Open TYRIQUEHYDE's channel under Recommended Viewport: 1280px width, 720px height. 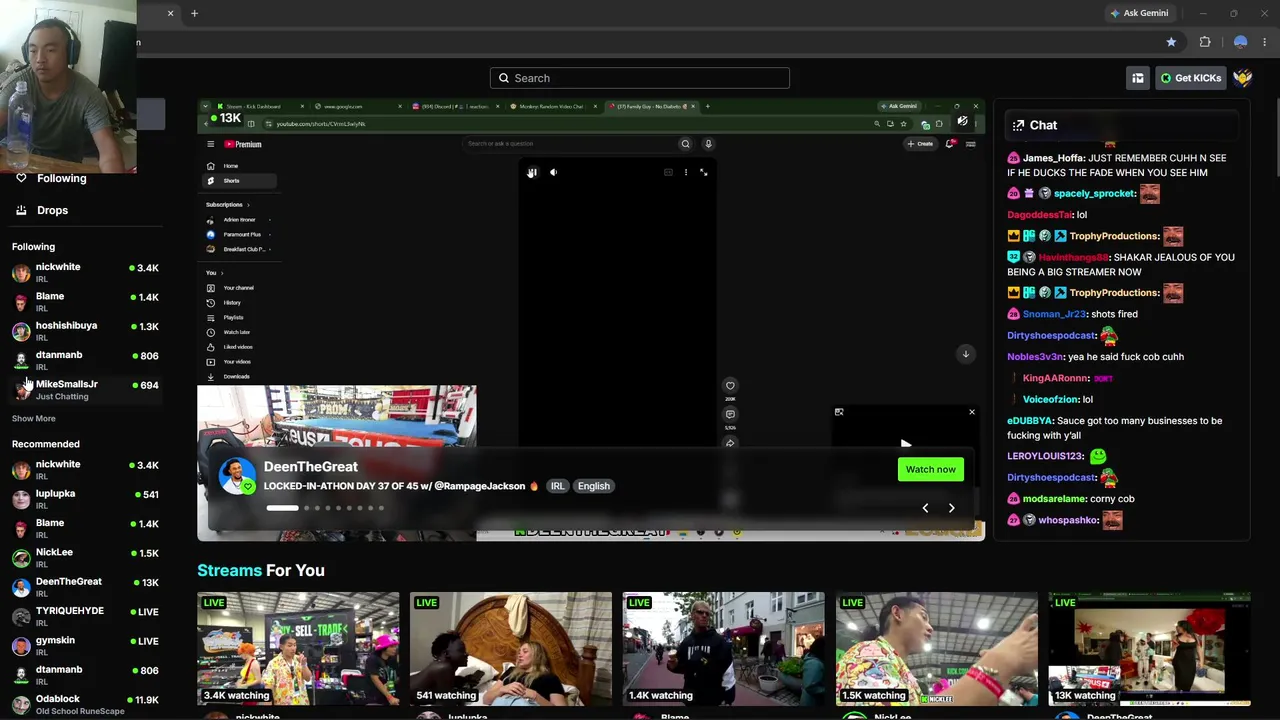pos(85,616)
